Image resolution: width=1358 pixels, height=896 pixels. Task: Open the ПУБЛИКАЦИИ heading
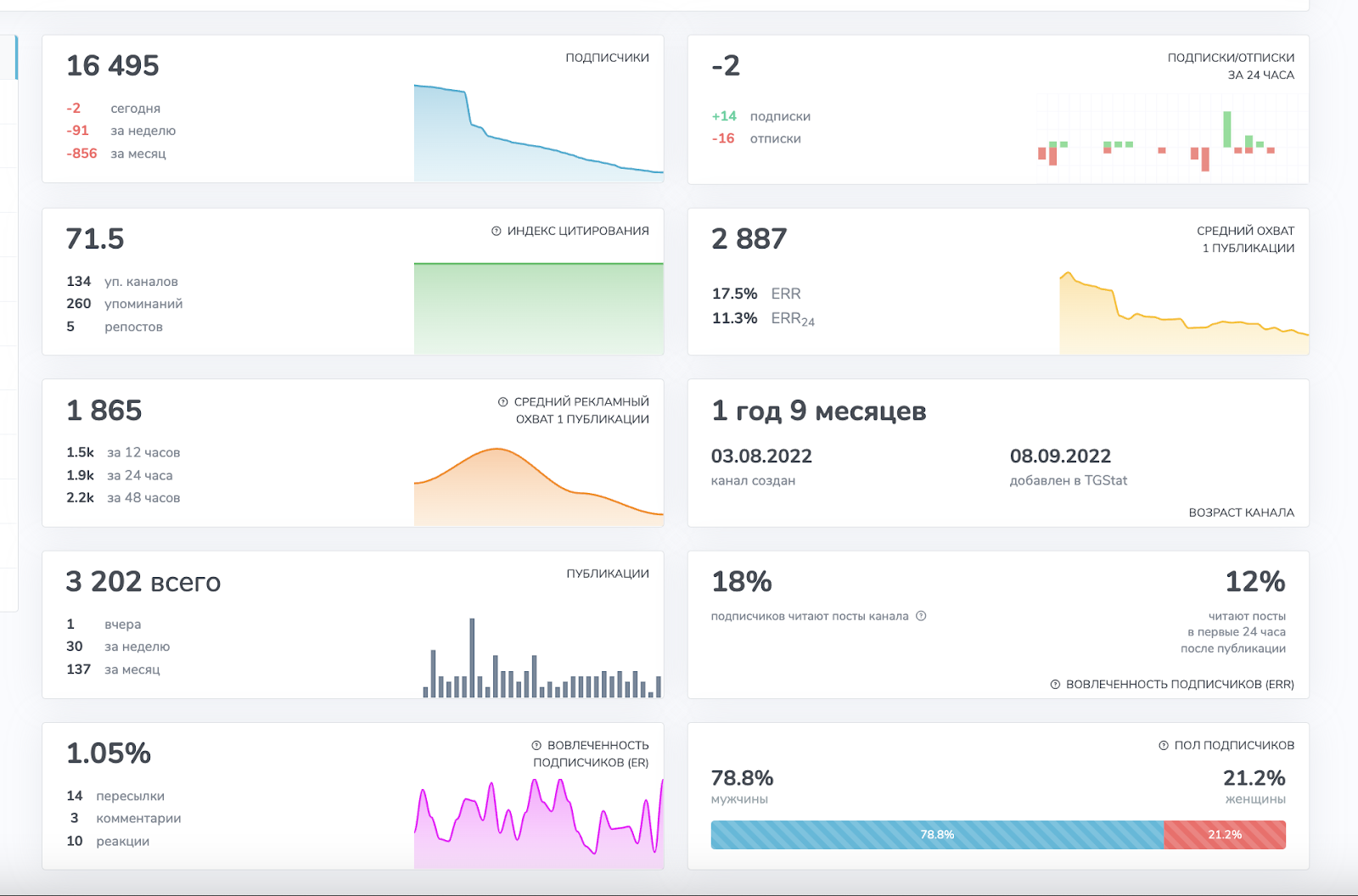click(608, 574)
